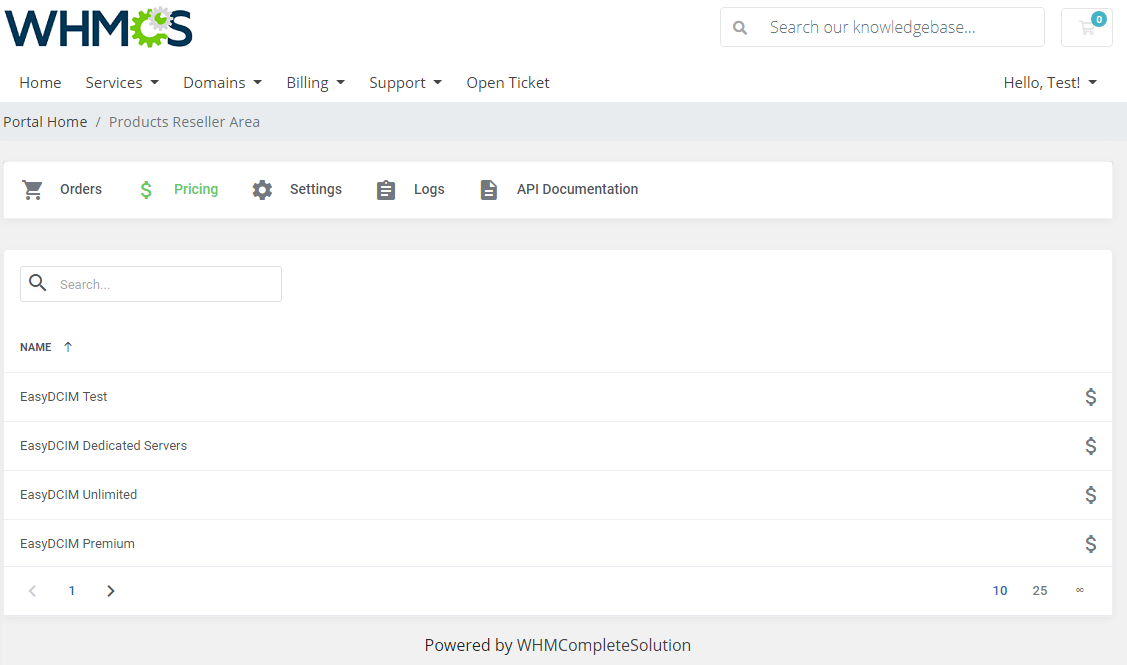Expand the Domains dropdown menu
The height and width of the screenshot is (665, 1127).
tap(223, 83)
